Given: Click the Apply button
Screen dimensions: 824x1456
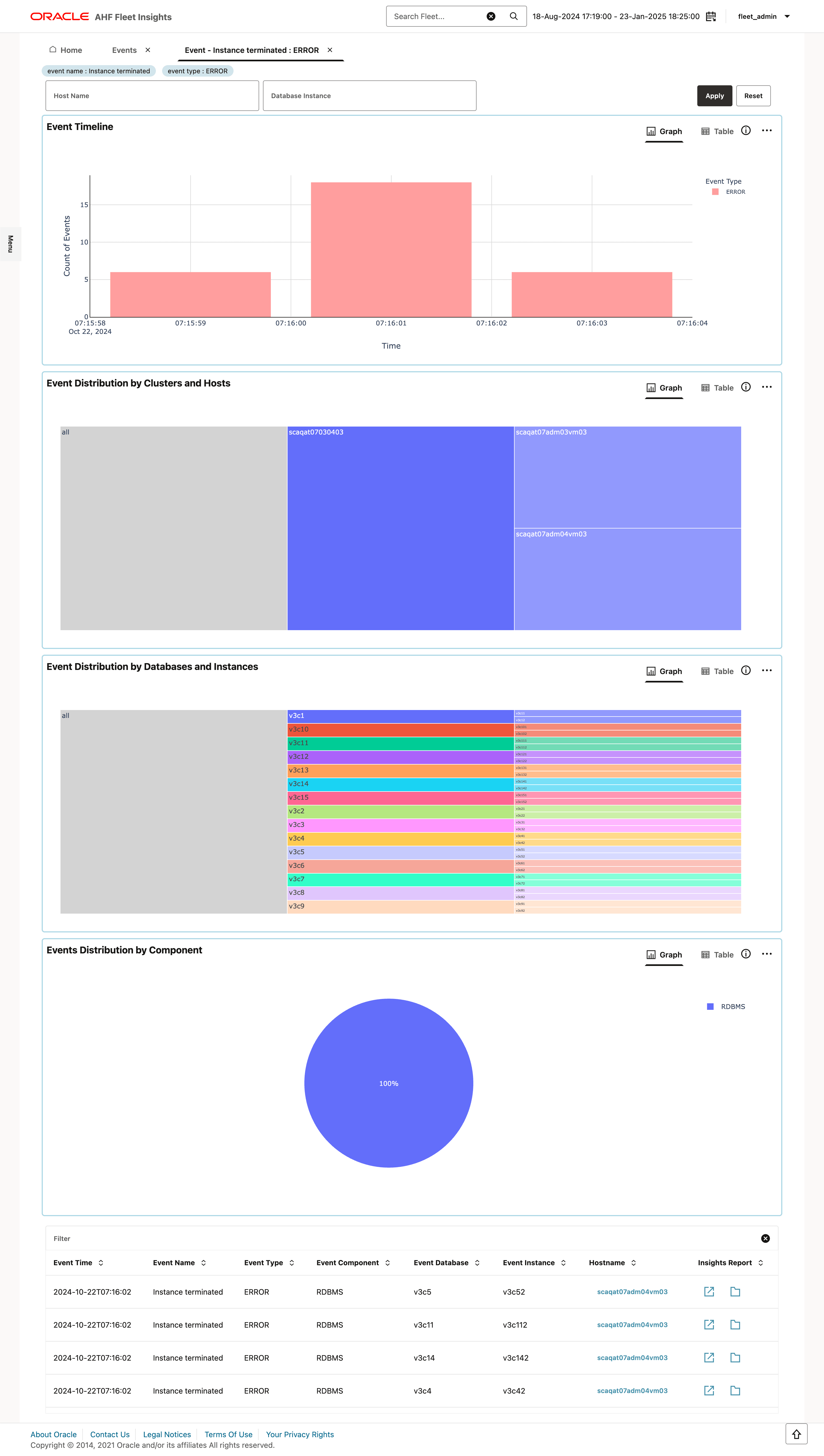Looking at the screenshot, I should click(714, 96).
